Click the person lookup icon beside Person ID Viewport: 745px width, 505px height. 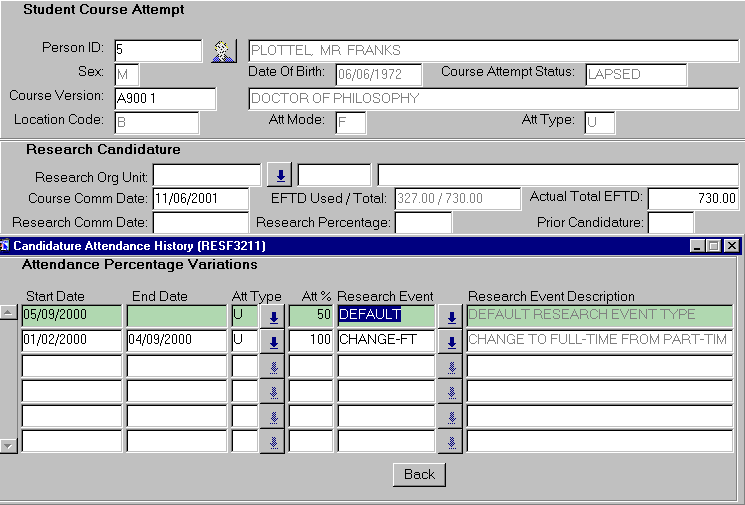point(223,50)
